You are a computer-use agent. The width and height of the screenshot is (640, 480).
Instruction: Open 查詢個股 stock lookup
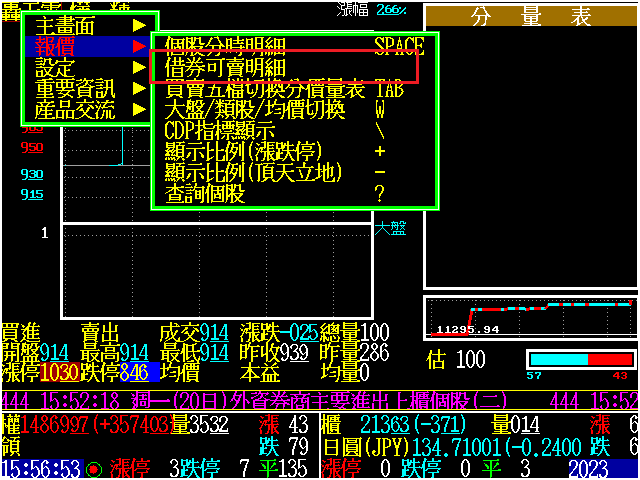tap(204, 194)
